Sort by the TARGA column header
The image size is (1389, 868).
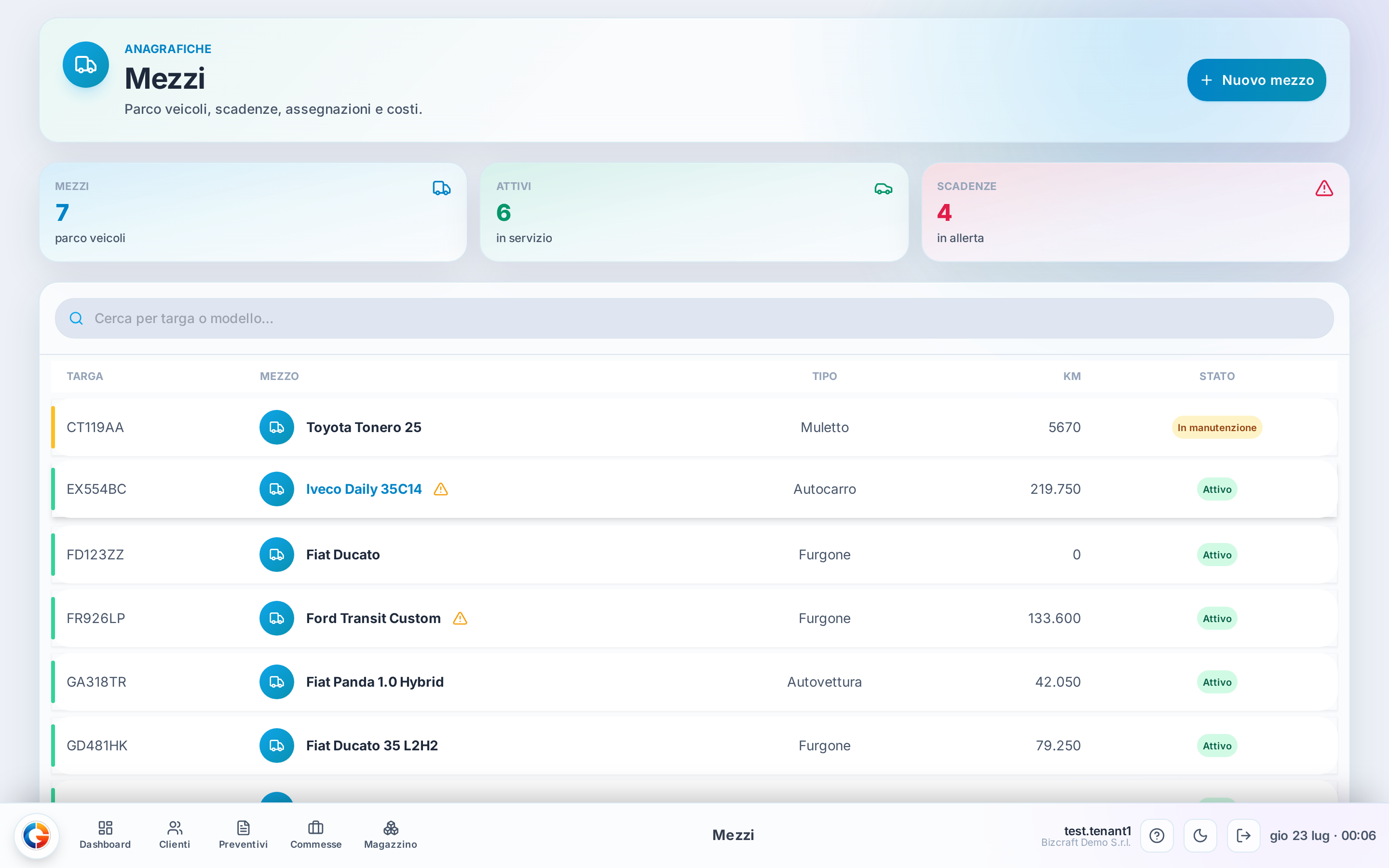pos(85,376)
